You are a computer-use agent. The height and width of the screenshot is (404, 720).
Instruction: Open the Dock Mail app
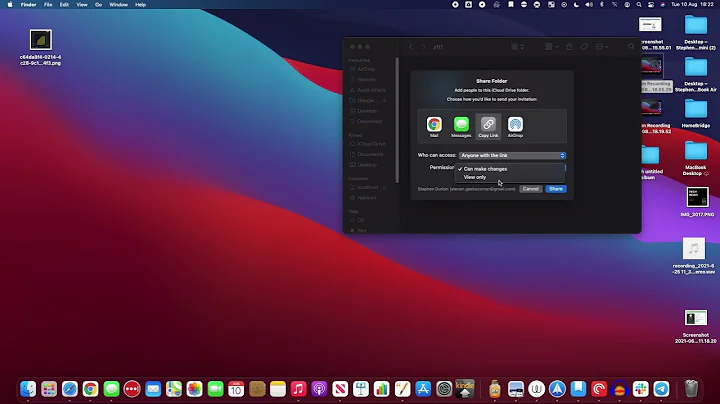coord(153,389)
